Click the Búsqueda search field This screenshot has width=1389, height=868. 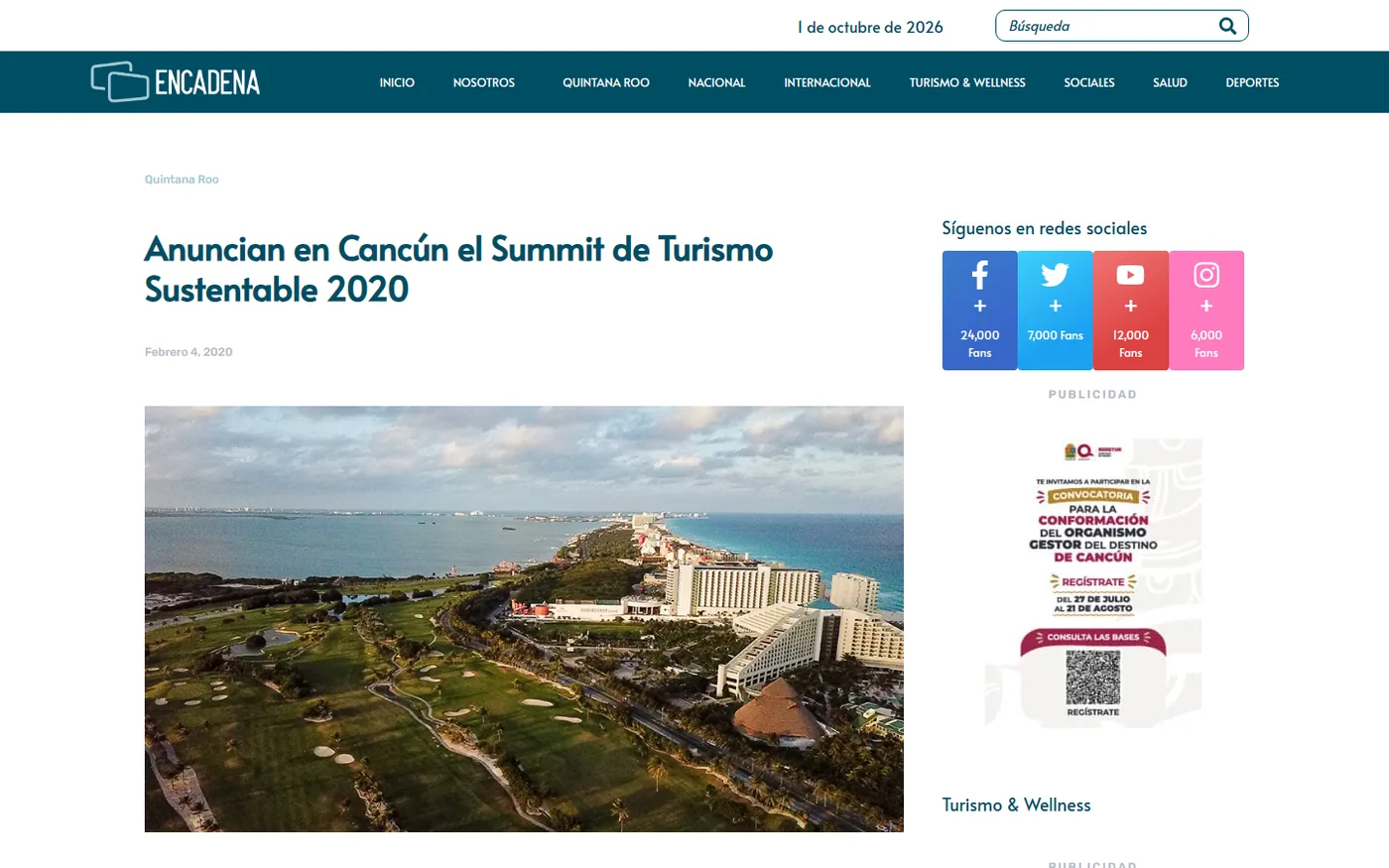1121,26
